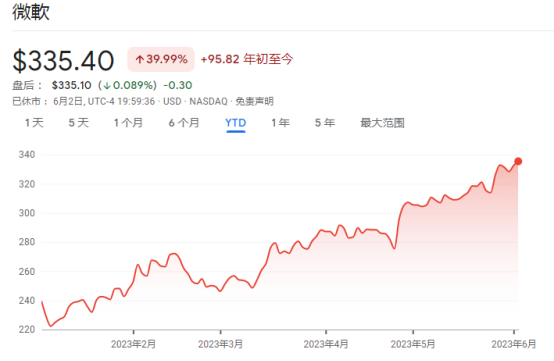This screenshot has height=361, width=554.
Task: Click the $335.40 current price
Action: (x=63, y=61)
